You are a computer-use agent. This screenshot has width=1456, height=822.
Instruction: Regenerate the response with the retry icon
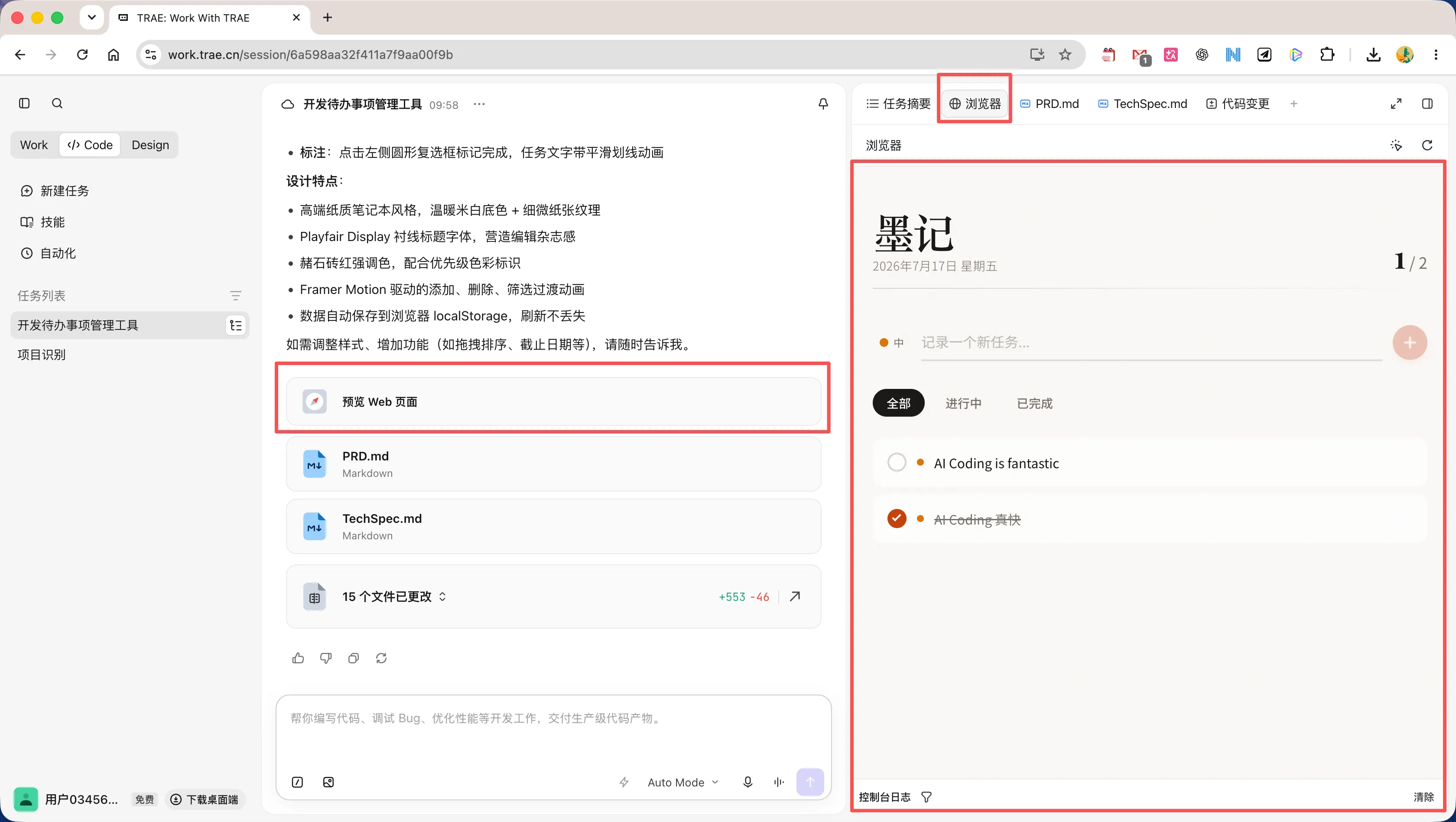pyautogui.click(x=381, y=658)
